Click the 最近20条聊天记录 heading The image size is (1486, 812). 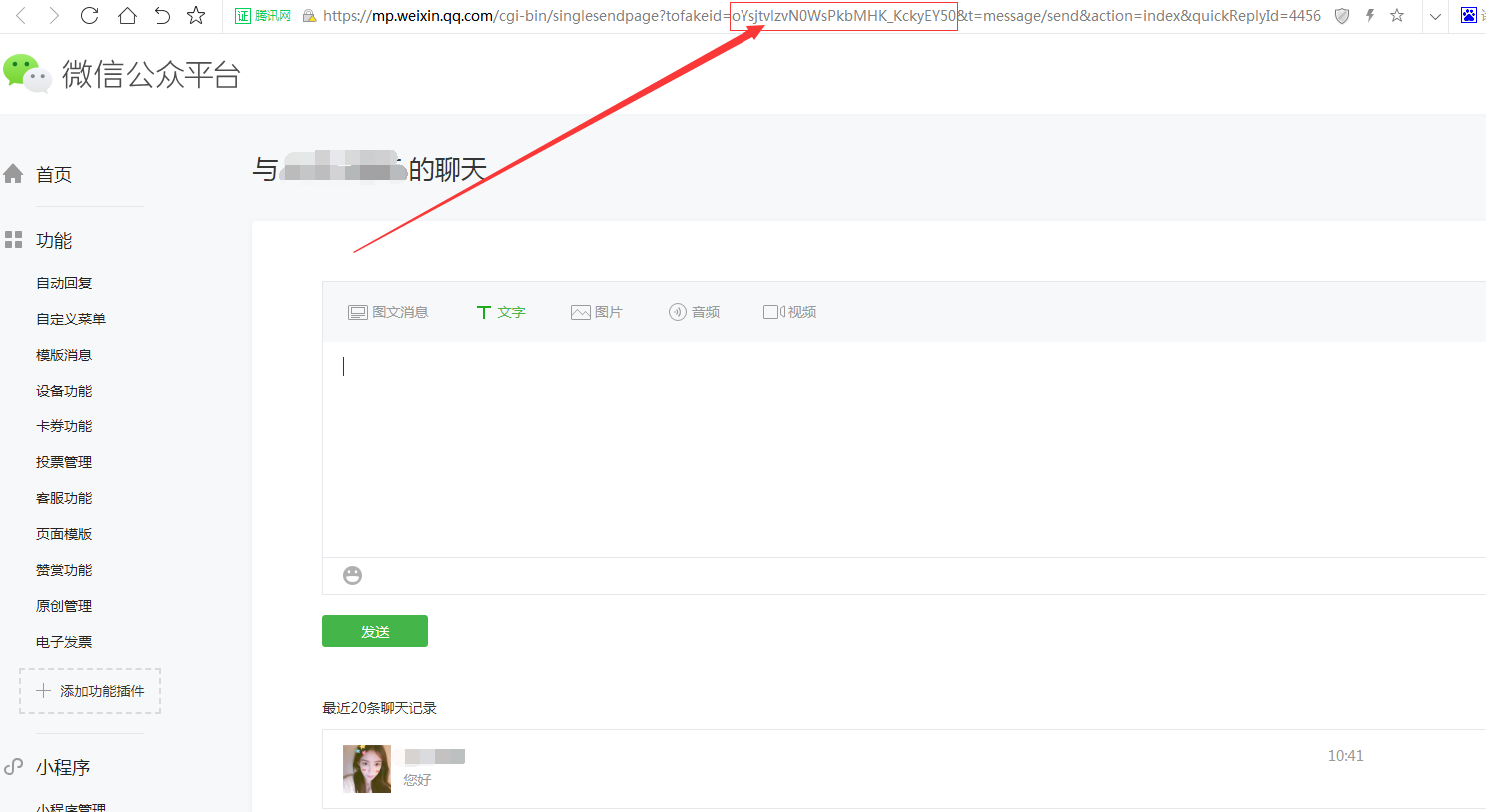pyautogui.click(x=379, y=708)
